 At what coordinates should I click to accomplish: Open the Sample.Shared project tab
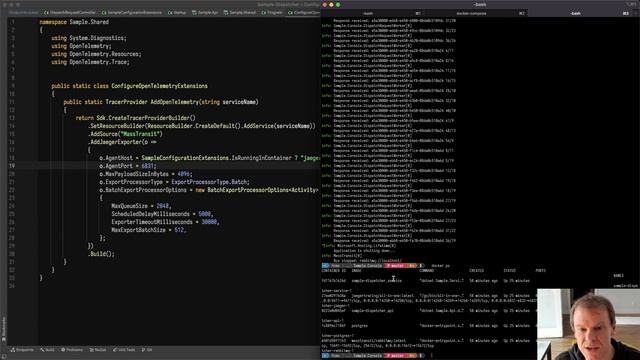click(x=240, y=13)
